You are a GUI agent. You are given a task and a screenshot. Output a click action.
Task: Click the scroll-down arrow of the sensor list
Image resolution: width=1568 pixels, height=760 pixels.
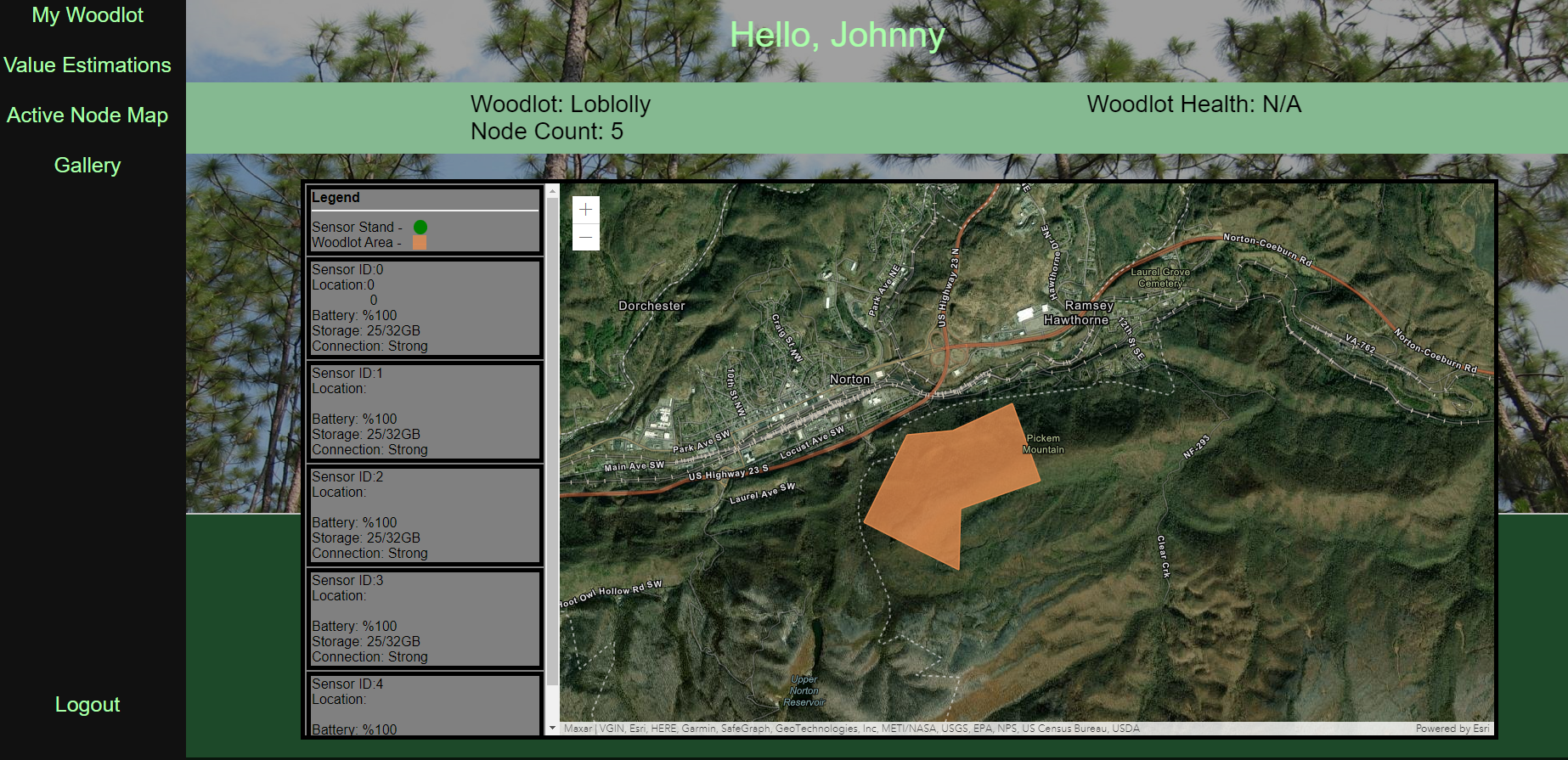pos(552,728)
